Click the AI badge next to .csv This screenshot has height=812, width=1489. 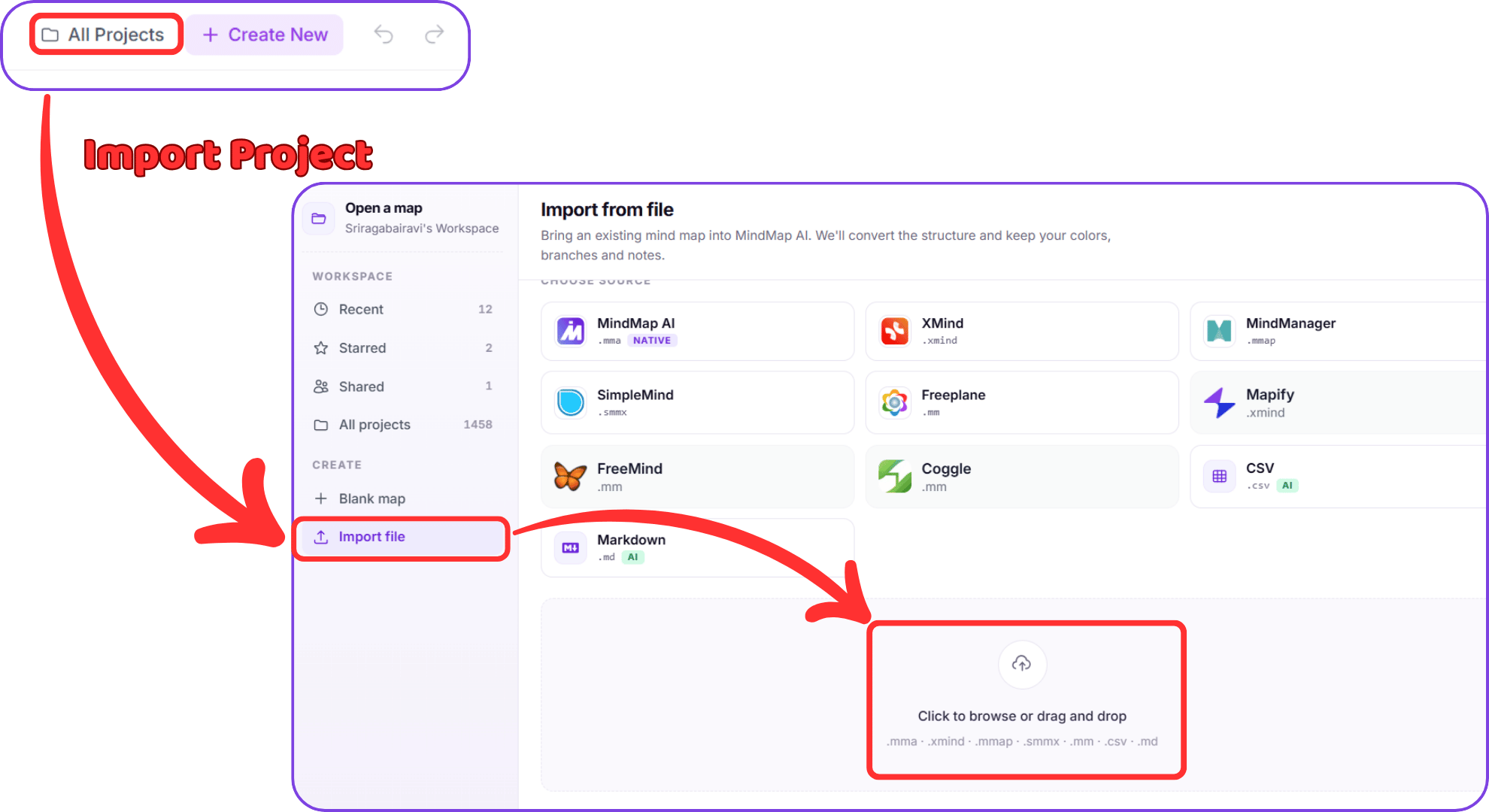coord(1287,486)
